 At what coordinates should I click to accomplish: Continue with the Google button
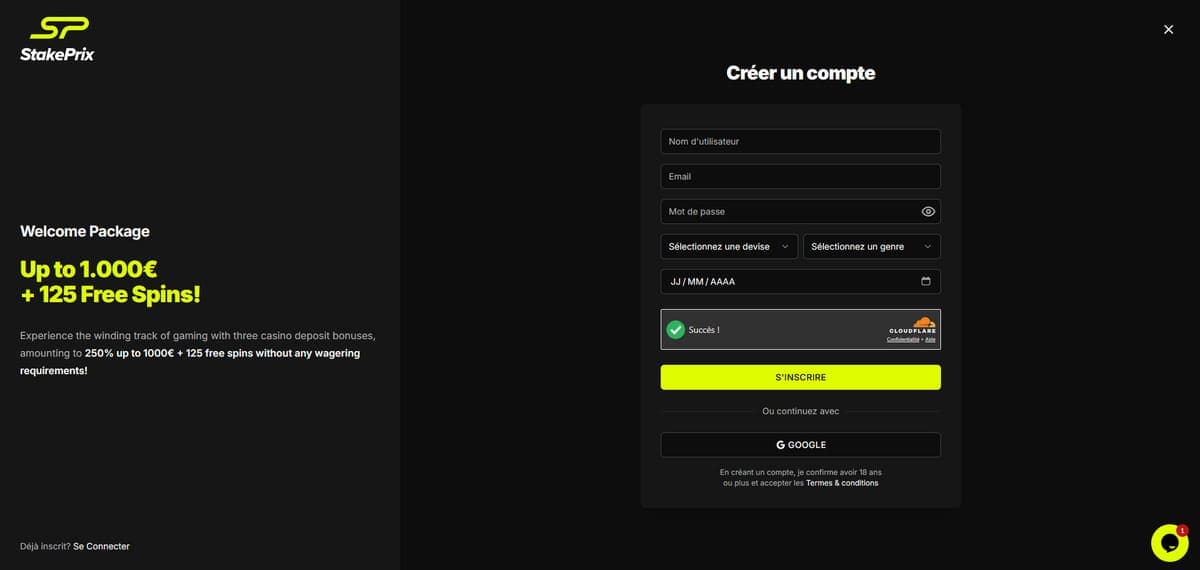pyautogui.click(x=800, y=445)
